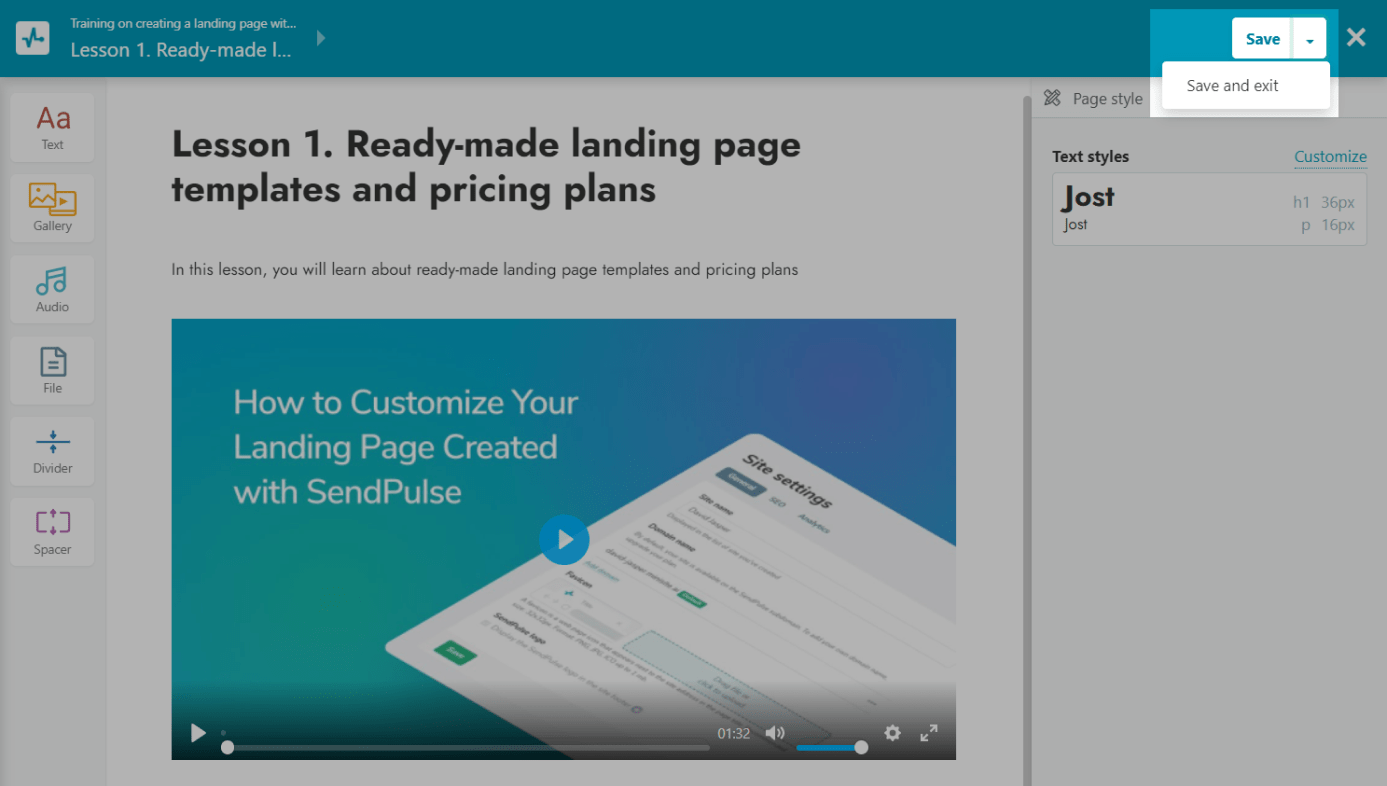
Task: Select the Text block tool
Action: point(53,127)
